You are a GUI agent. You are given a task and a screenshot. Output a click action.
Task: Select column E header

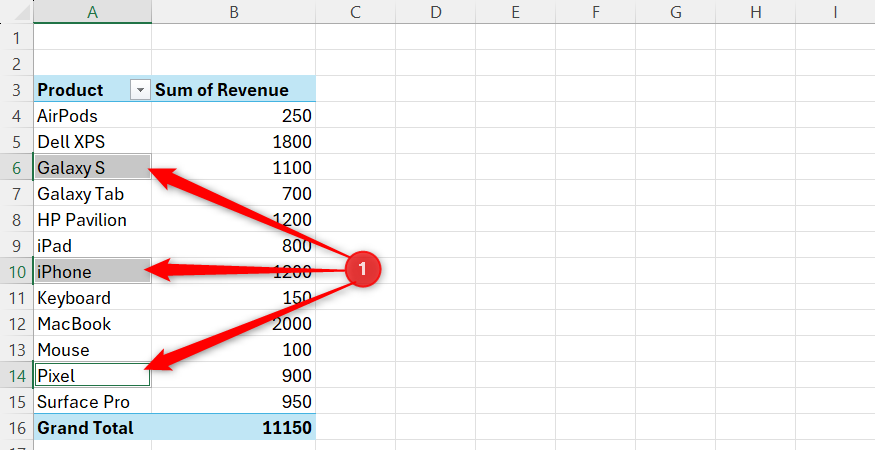[515, 12]
